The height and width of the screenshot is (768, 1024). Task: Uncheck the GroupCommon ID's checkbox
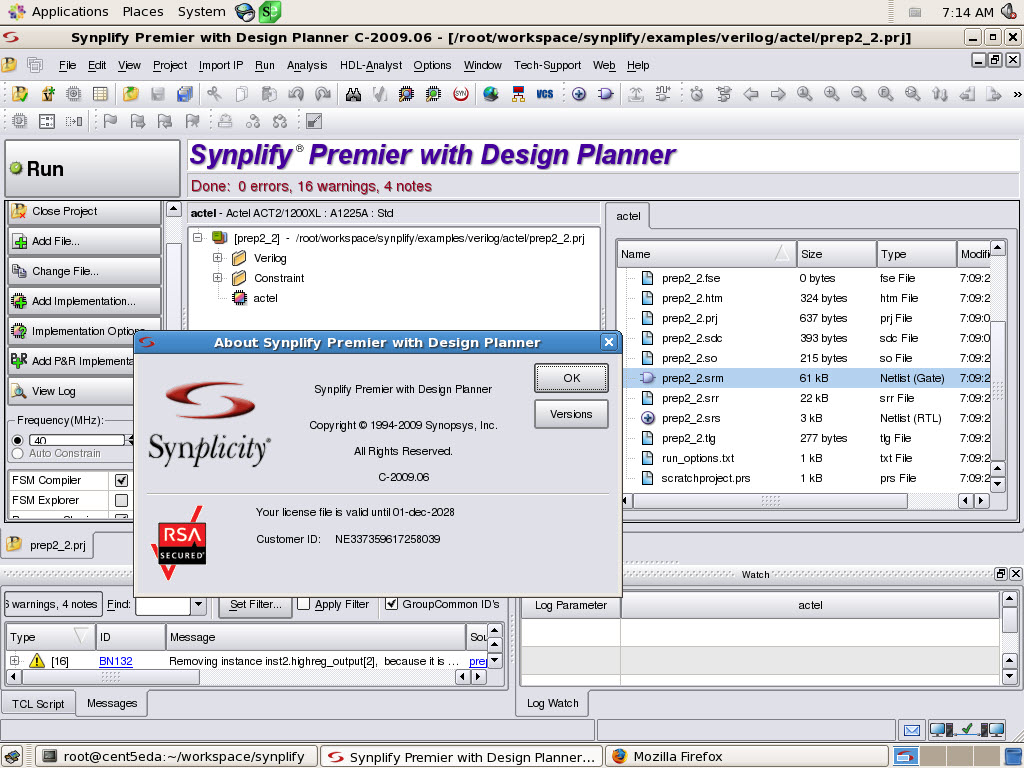[x=391, y=604]
